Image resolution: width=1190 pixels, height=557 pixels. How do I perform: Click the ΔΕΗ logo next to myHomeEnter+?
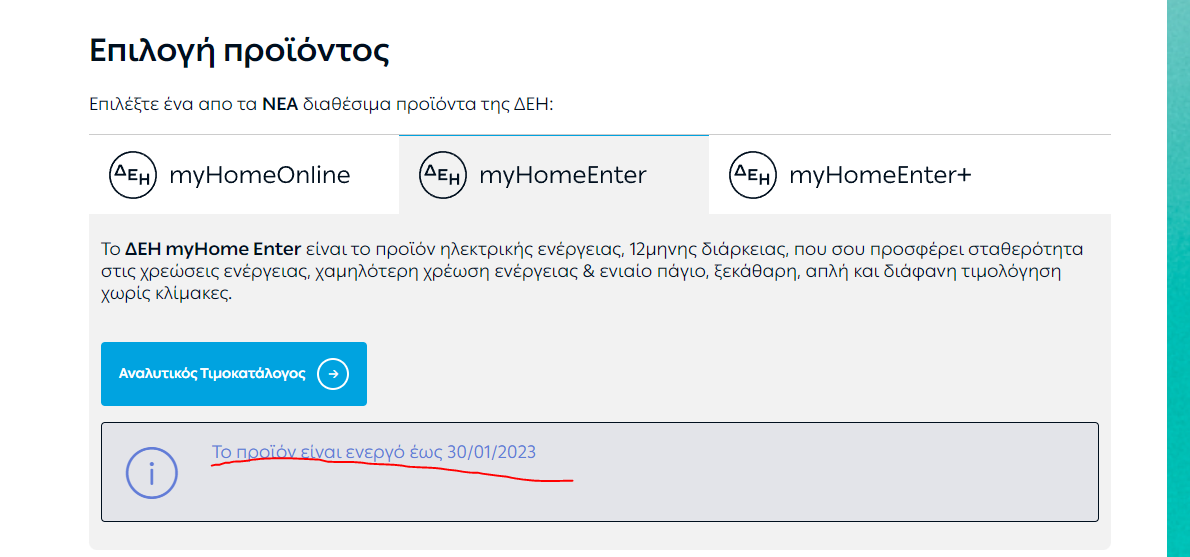pyautogui.click(x=754, y=175)
